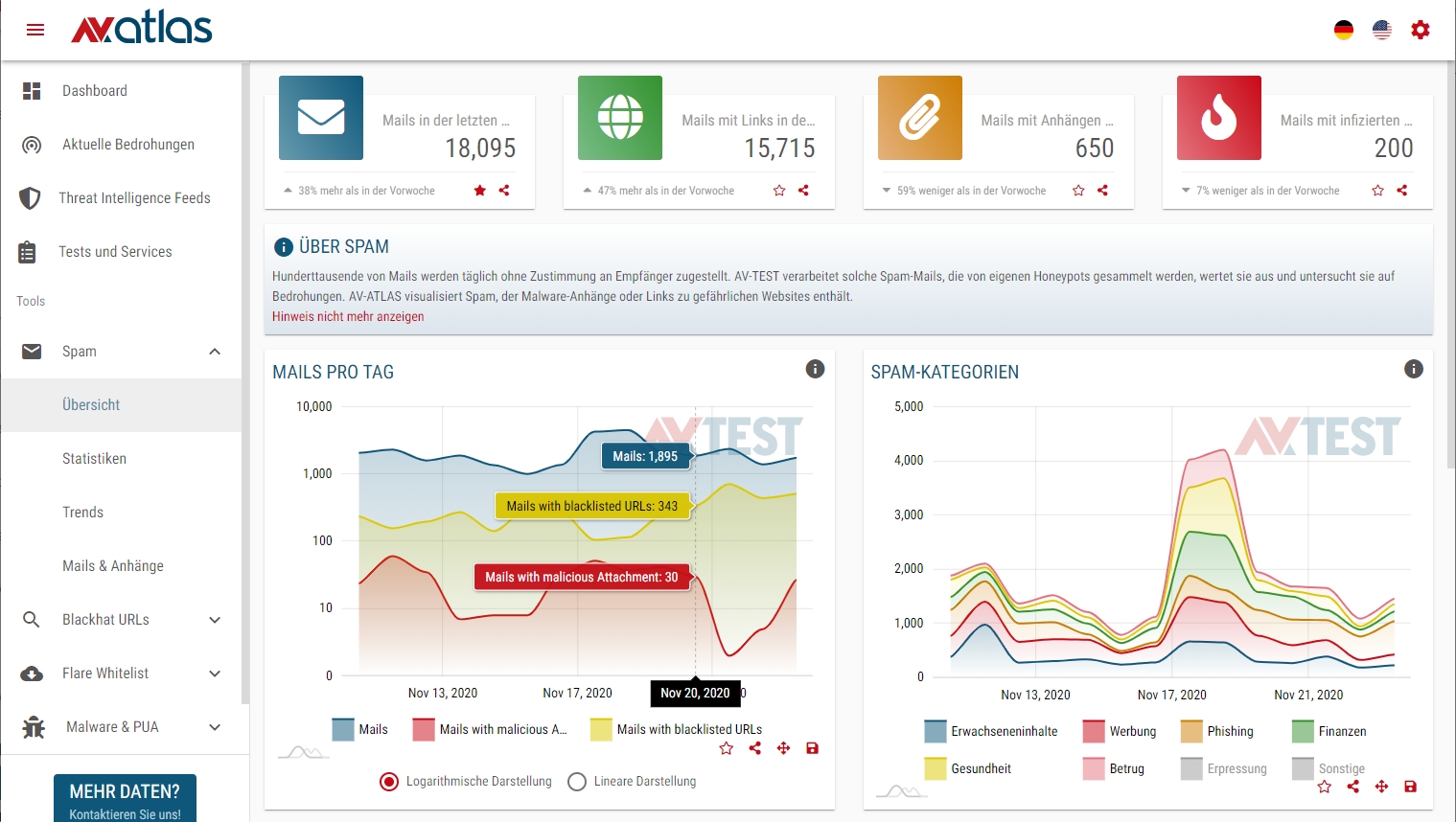Screen dimensions: 1456x822
Task: Click move icon under Spam-Kategorien chart
Action: [1381, 787]
